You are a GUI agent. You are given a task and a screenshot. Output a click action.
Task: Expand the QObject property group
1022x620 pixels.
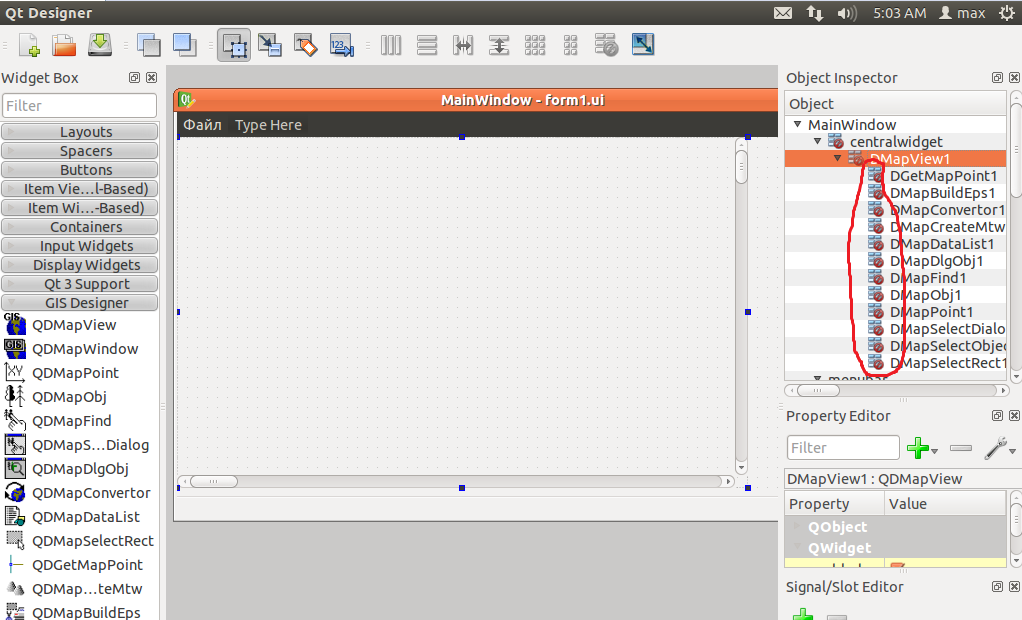796,525
